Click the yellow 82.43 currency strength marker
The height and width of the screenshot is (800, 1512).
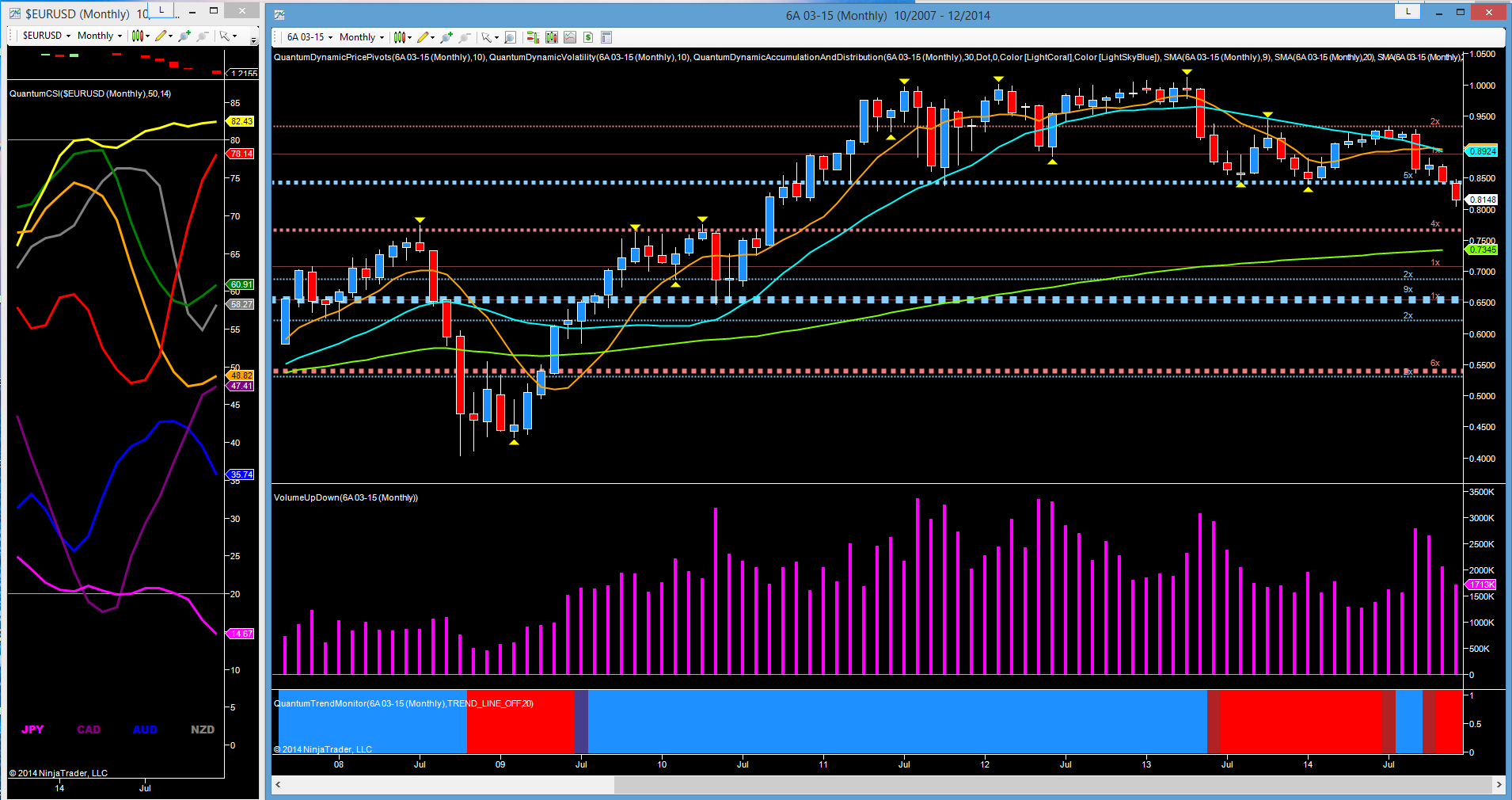click(241, 121)
